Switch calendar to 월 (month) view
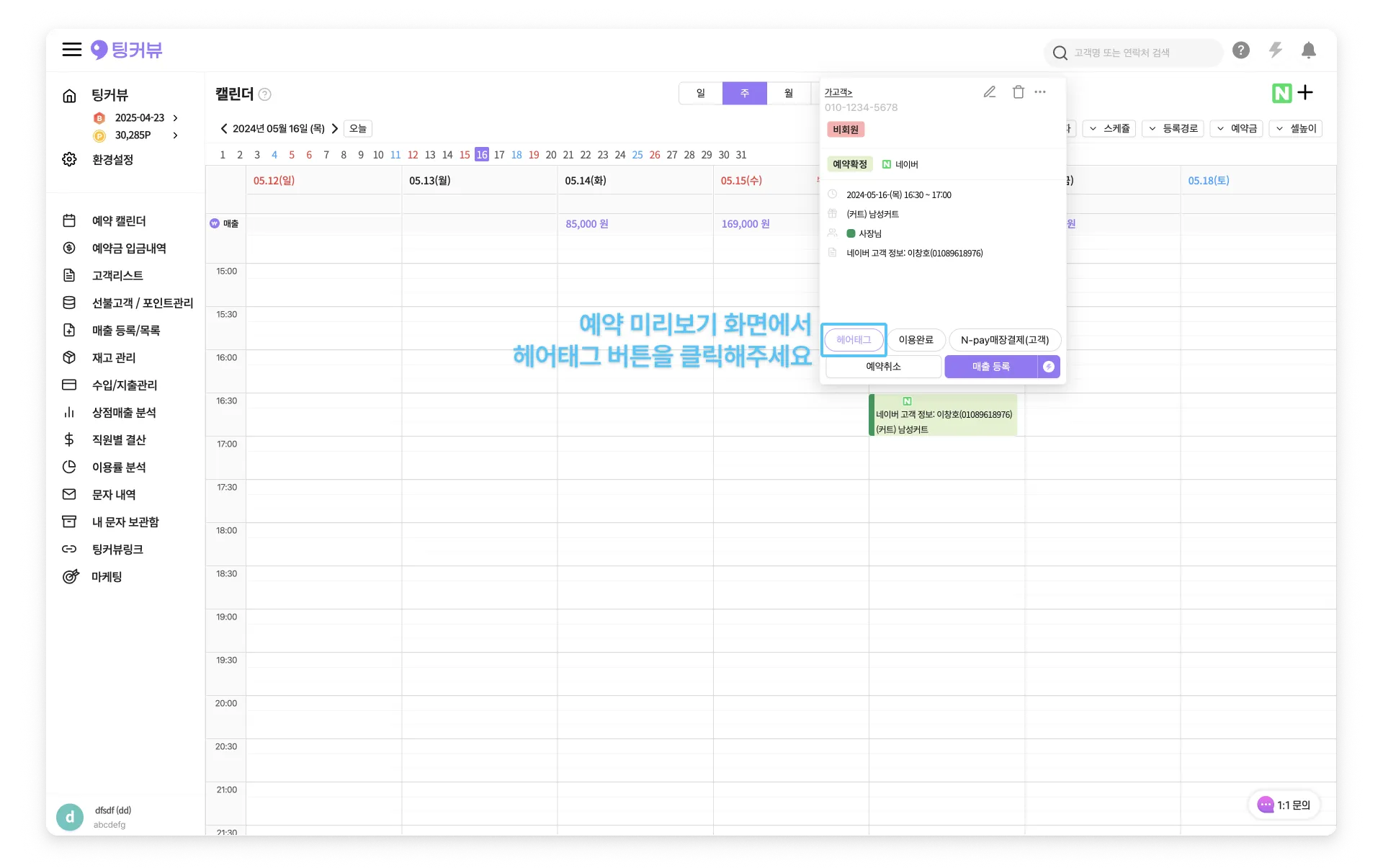 tap(789, 93)
